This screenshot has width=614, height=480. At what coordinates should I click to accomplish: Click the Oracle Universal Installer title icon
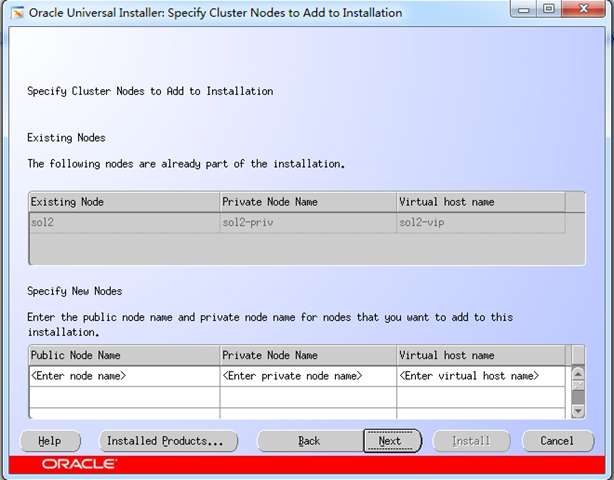pos(17,13)
